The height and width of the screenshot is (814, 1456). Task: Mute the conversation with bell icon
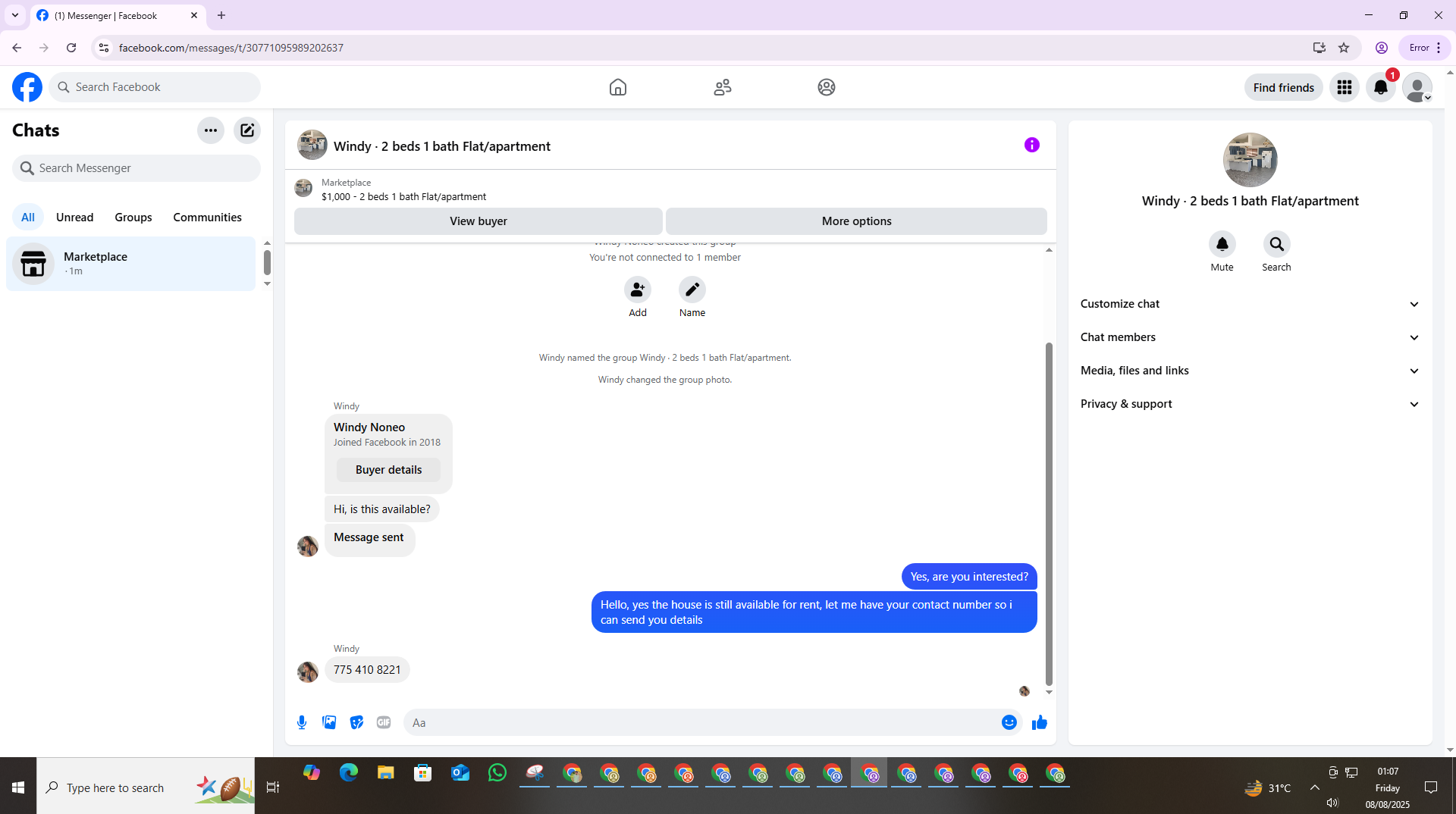[1222, 244]
